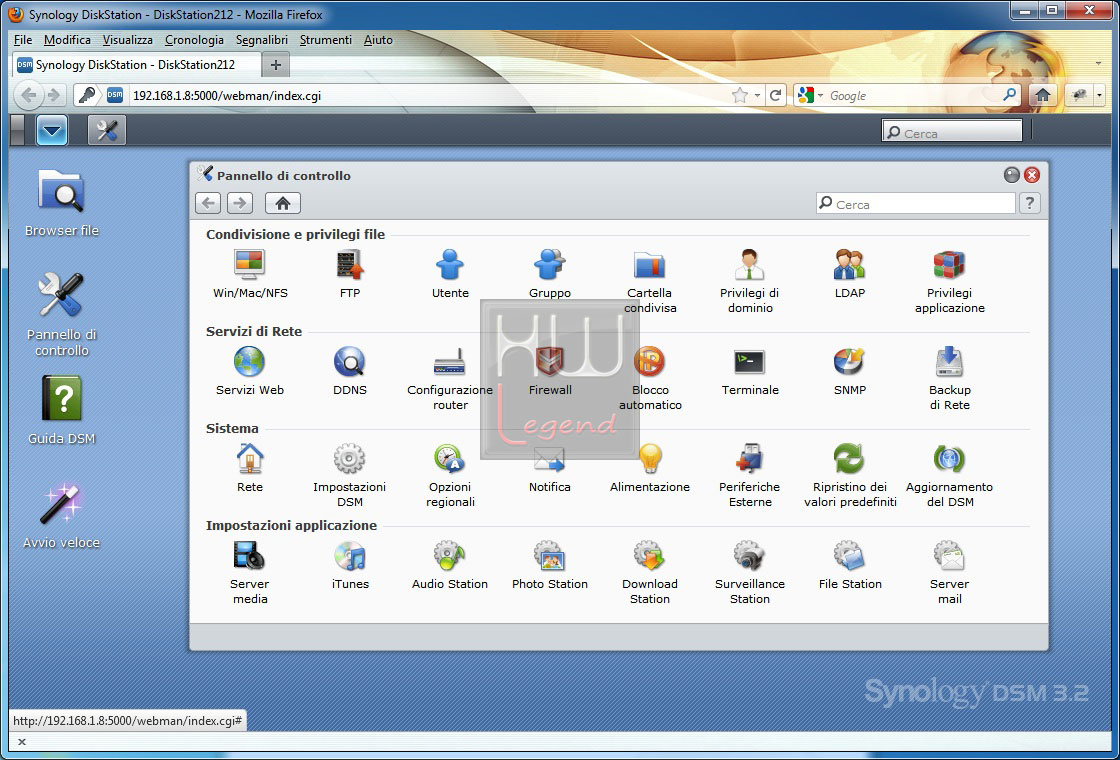The height and width of the screenshot is (760, 1120).
Task: Open the Visualizza menu
Action: coord(127,40)
